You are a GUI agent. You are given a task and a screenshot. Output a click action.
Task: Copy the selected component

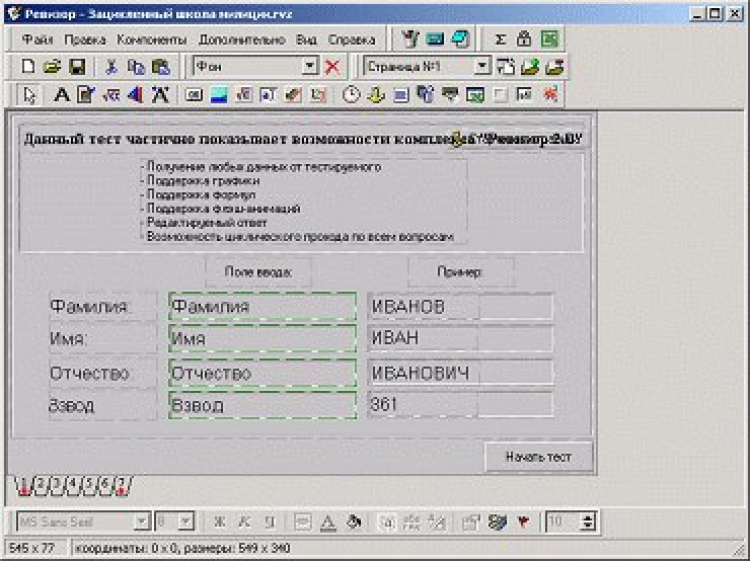[x=136, y=67]
